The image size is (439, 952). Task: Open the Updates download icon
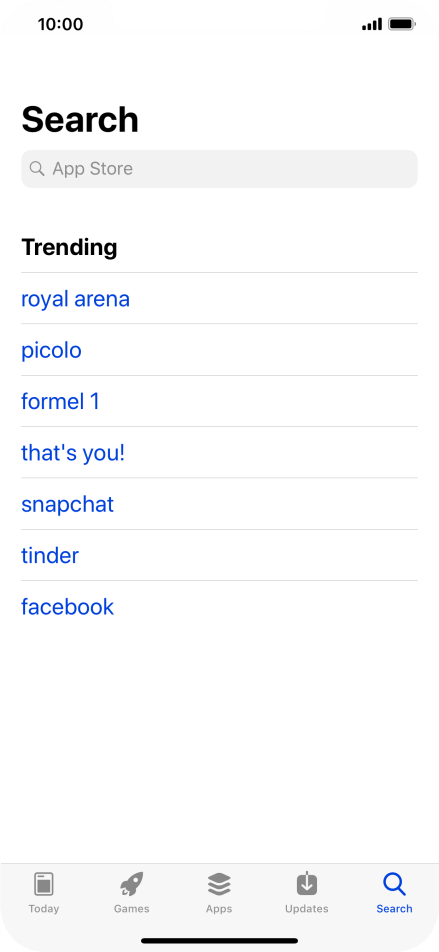click(307, 883)
